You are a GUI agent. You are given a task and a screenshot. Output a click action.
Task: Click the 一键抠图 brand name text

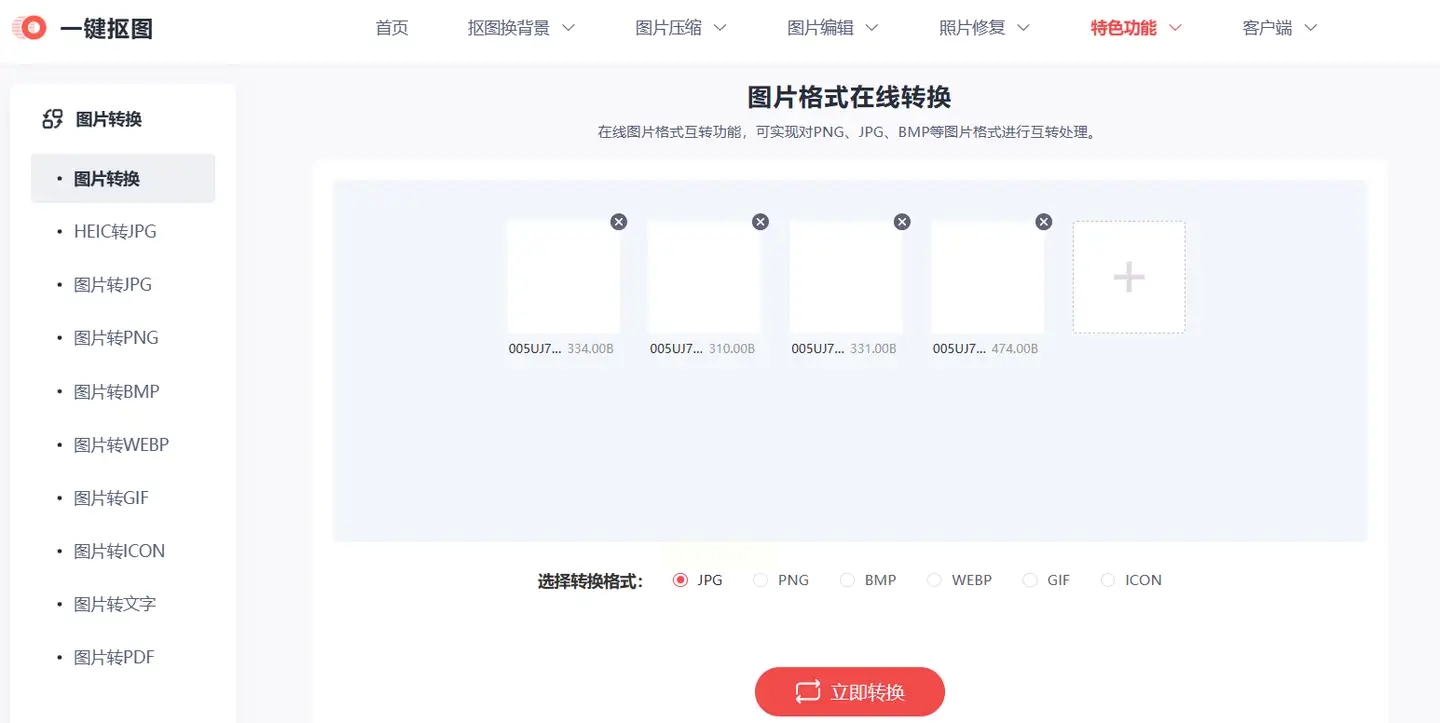[106, 28]
